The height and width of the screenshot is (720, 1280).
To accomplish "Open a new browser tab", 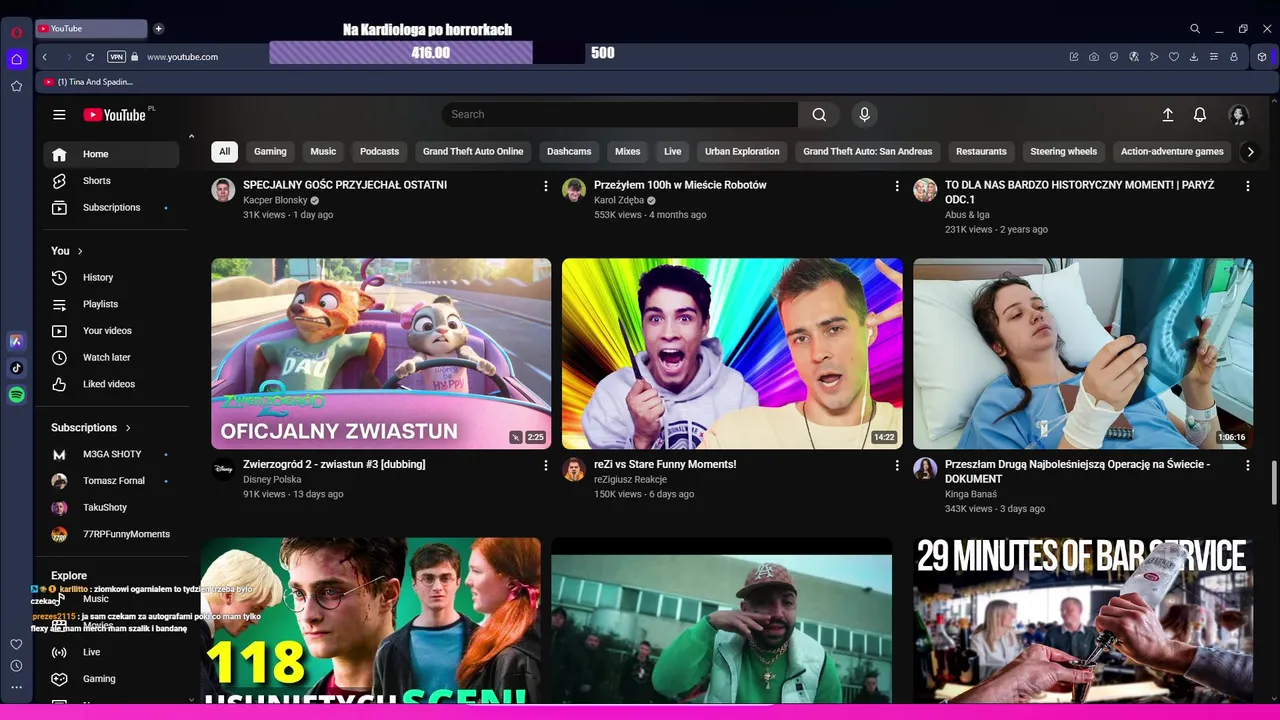I will [x=158, y=29].
